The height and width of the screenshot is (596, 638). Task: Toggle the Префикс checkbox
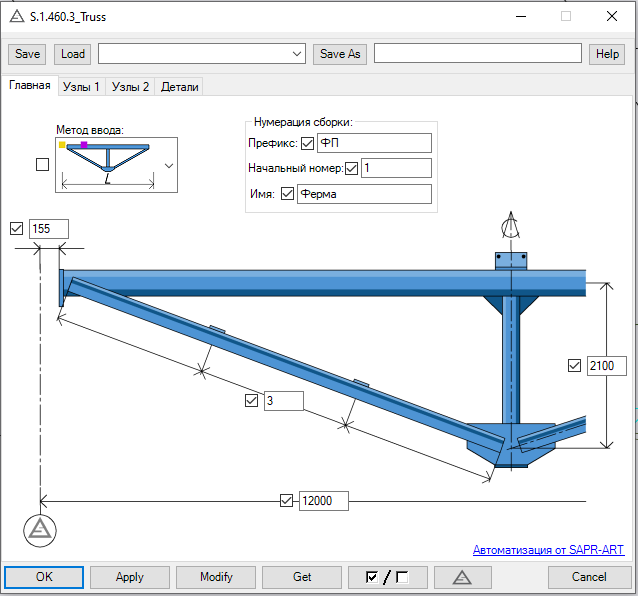(x=307, y=143)
